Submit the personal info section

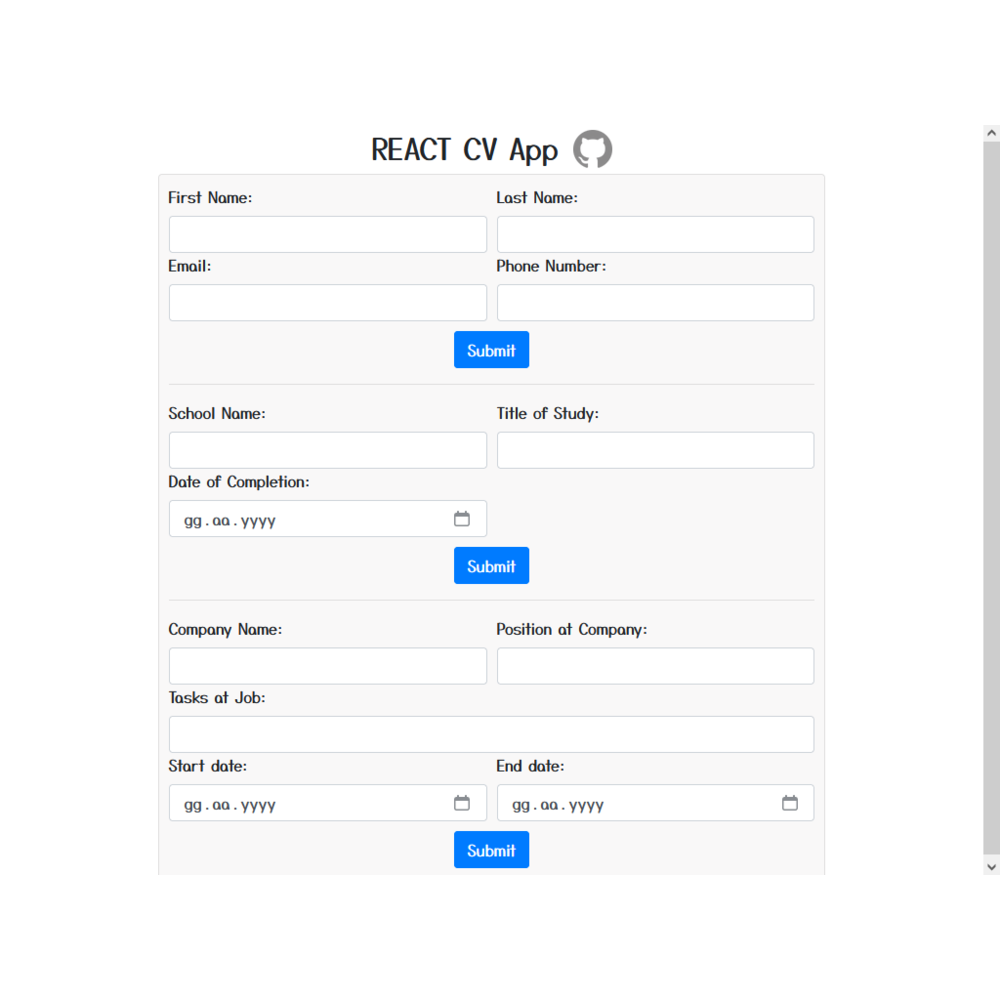491,349
